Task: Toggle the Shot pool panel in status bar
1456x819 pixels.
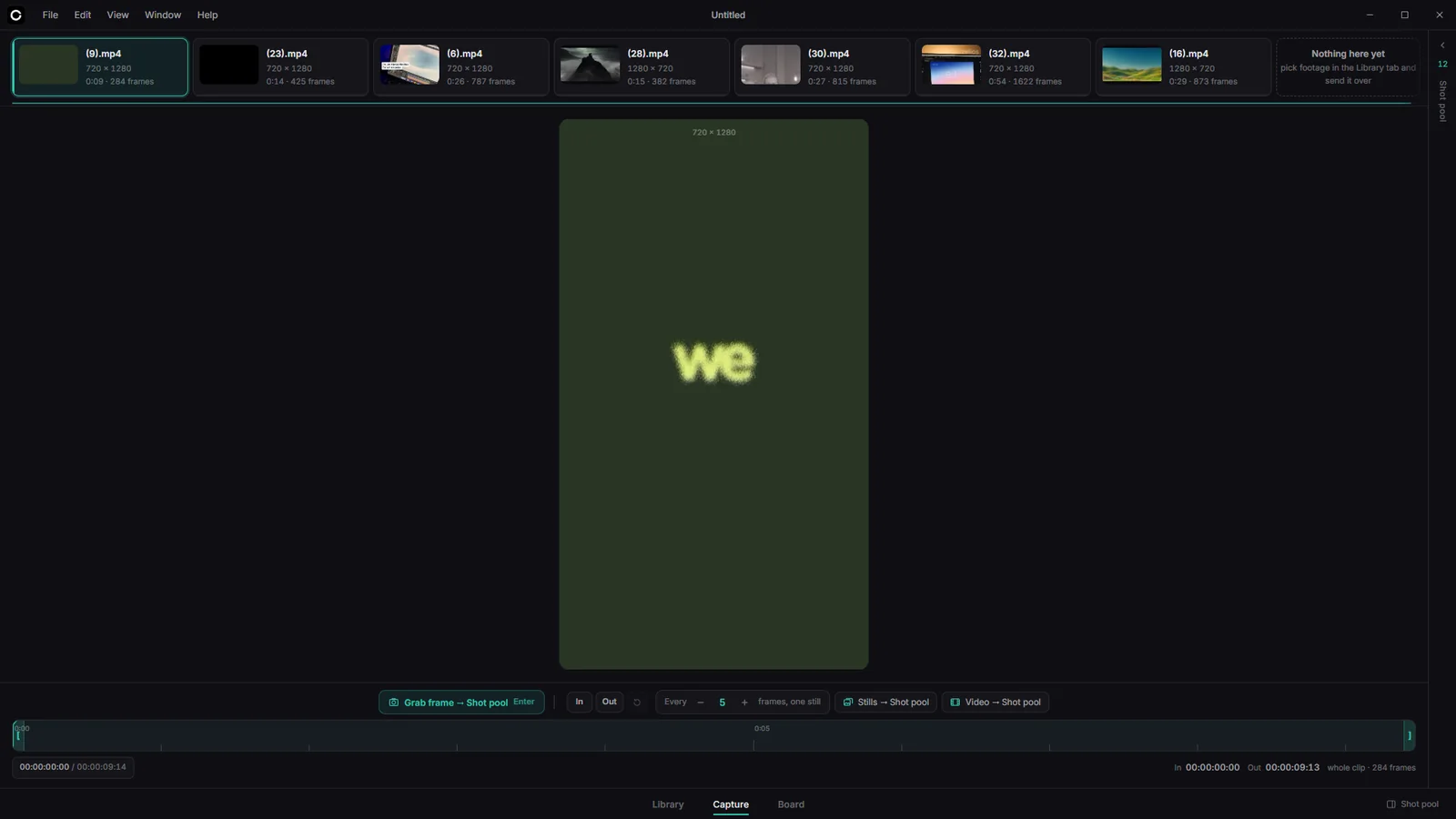Action: coord(1412,804)
